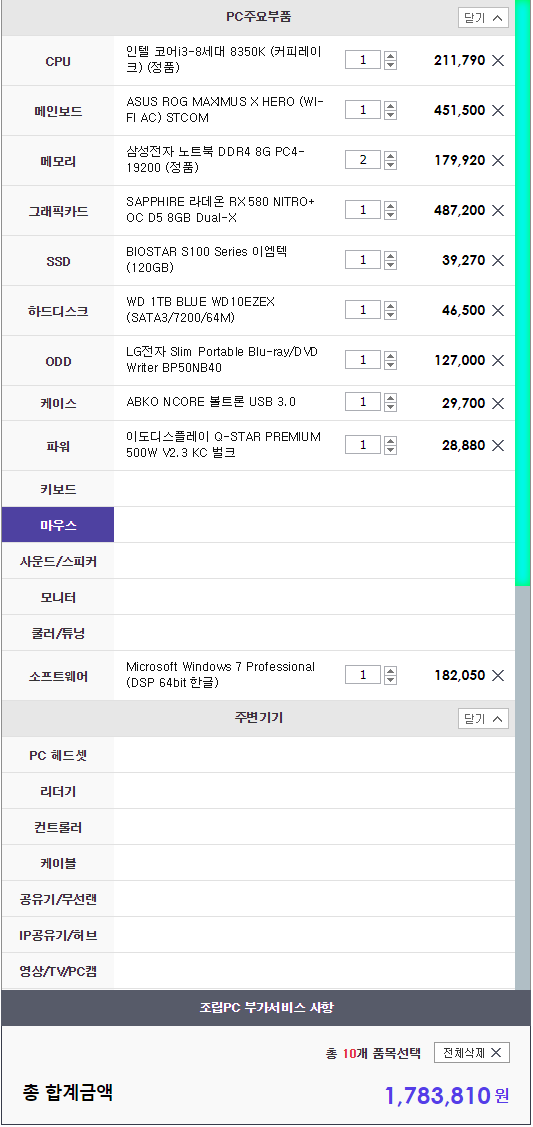The height and width of the screenshot is (1127, 533).
Task: Remove the CPU item with its X icon
Action: click(498, 60)
